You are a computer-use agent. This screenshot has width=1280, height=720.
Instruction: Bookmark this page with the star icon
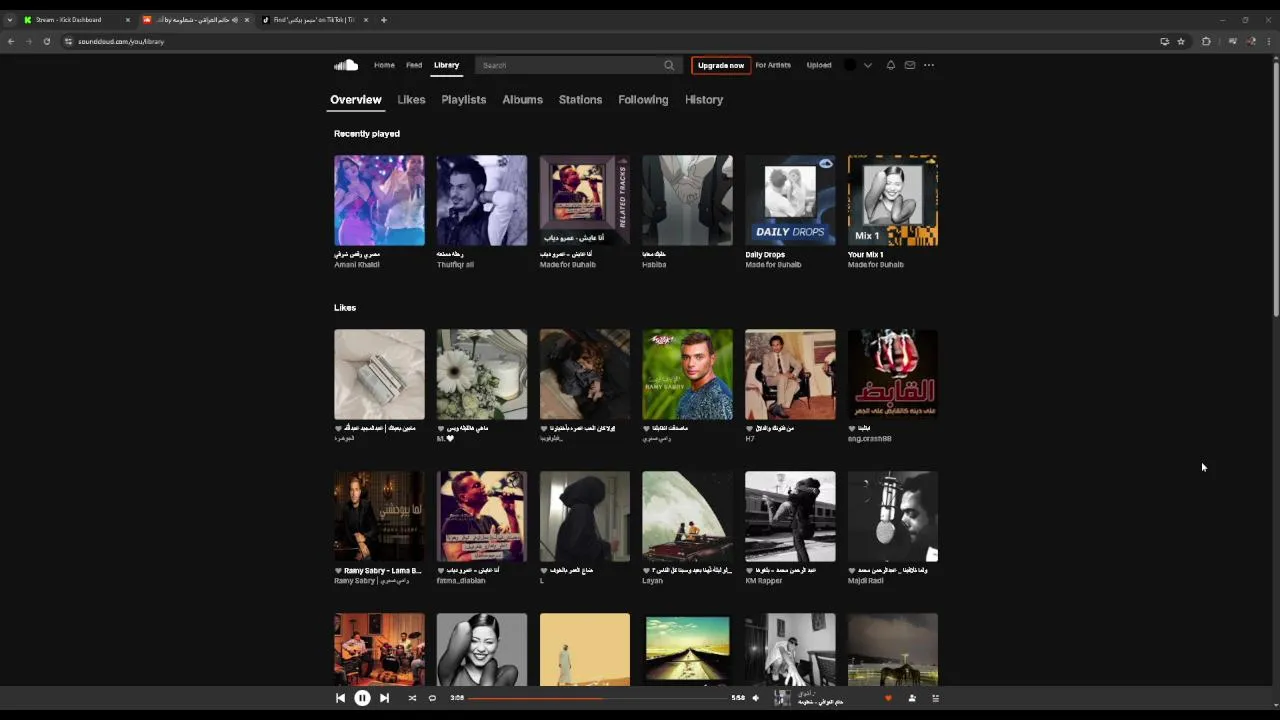click(1181, 41)
